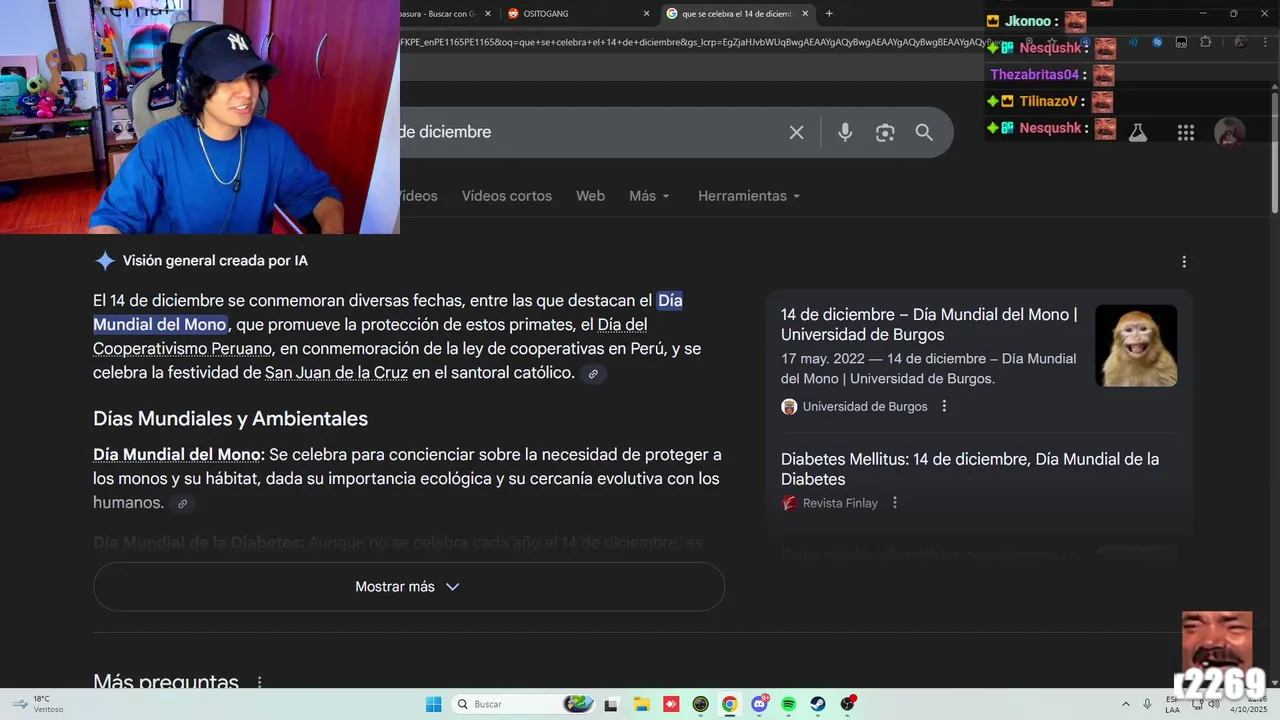Image resolution: width=1280 pixels, height=720 pixels.
Task: Open Diabetes Mellitus result title
Action: (x=970, y=469)
